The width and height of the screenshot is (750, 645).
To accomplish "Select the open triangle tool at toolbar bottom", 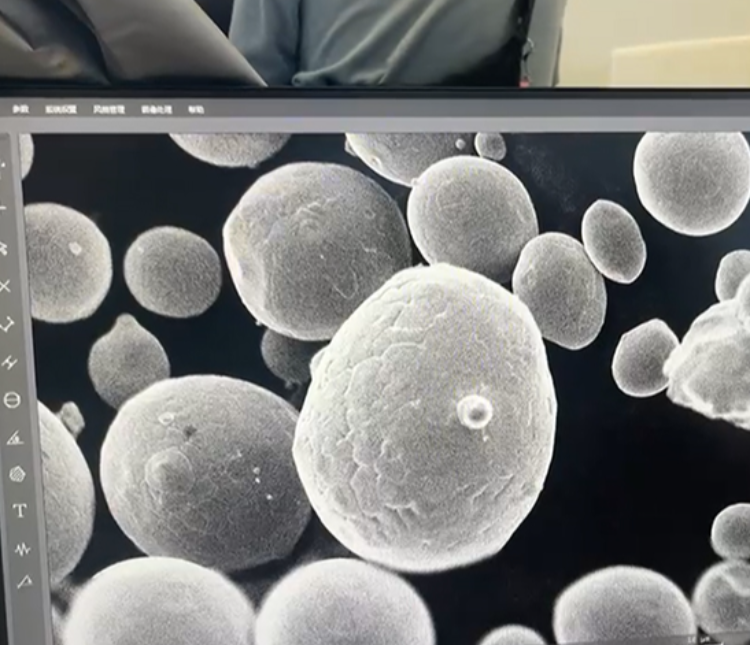I will point(25,581).
